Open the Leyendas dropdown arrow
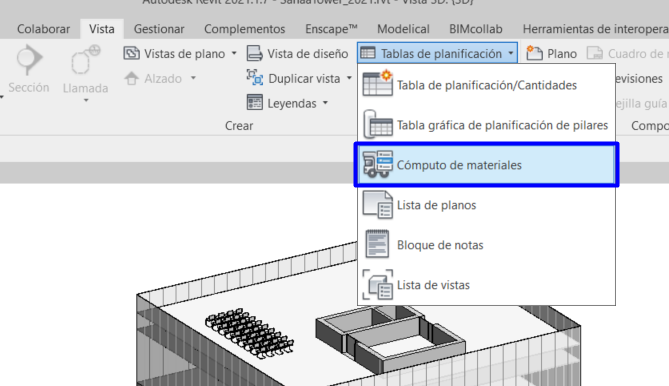The width and height of the screenshot is (669, 386). tap(326, 103)
